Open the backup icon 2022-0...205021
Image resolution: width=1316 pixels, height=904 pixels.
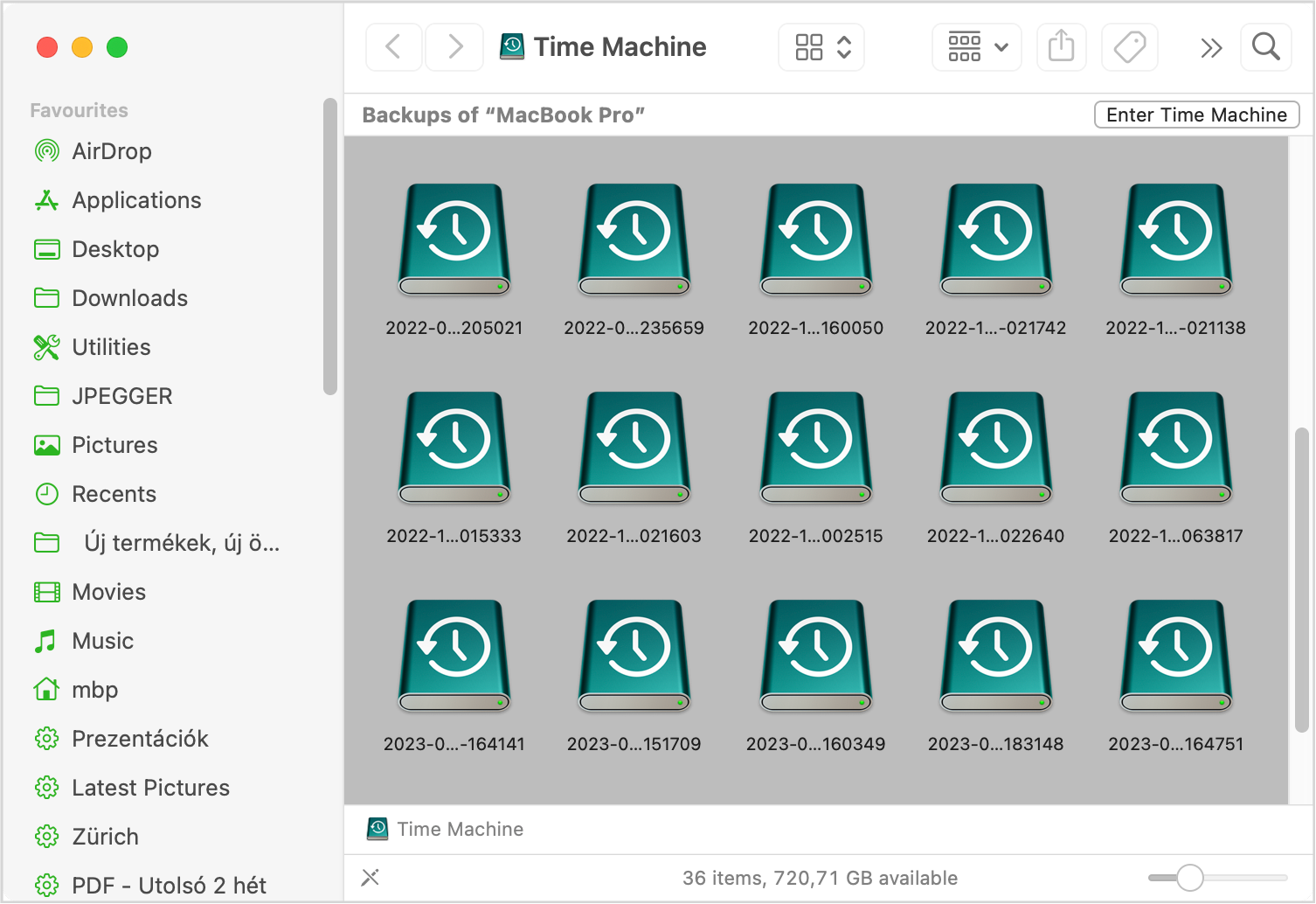click(x=454, y=240)
